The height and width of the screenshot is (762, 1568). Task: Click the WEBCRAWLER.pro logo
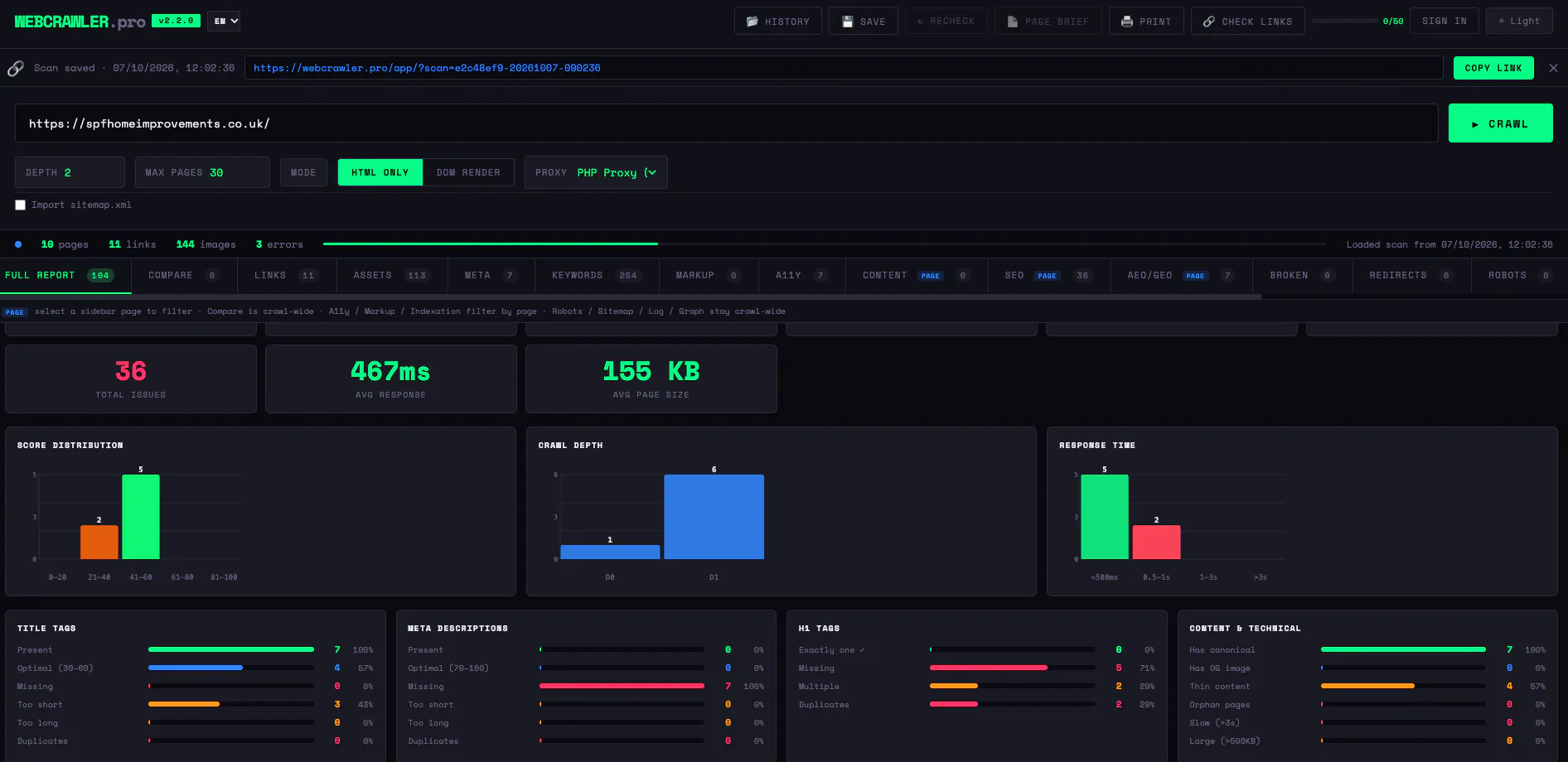pos(80,22)
